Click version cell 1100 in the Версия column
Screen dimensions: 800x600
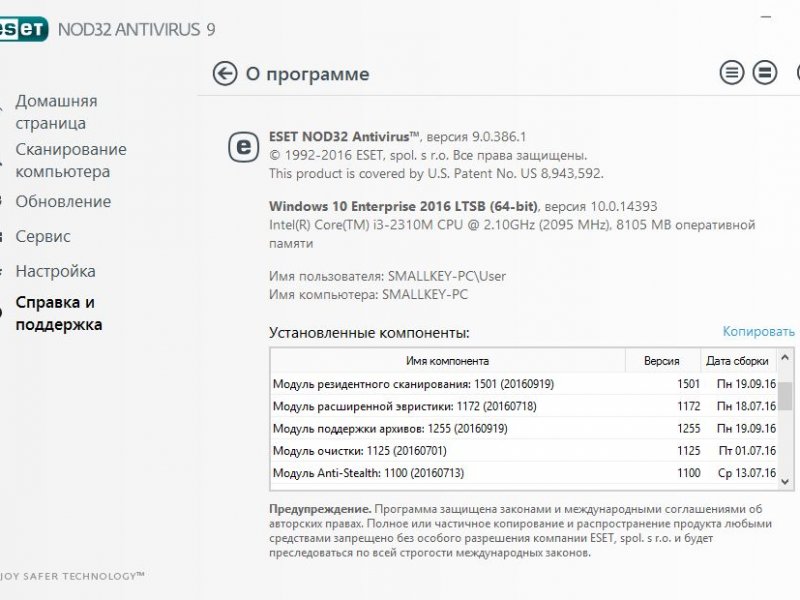pyautogui.click(x=688, y=473)
